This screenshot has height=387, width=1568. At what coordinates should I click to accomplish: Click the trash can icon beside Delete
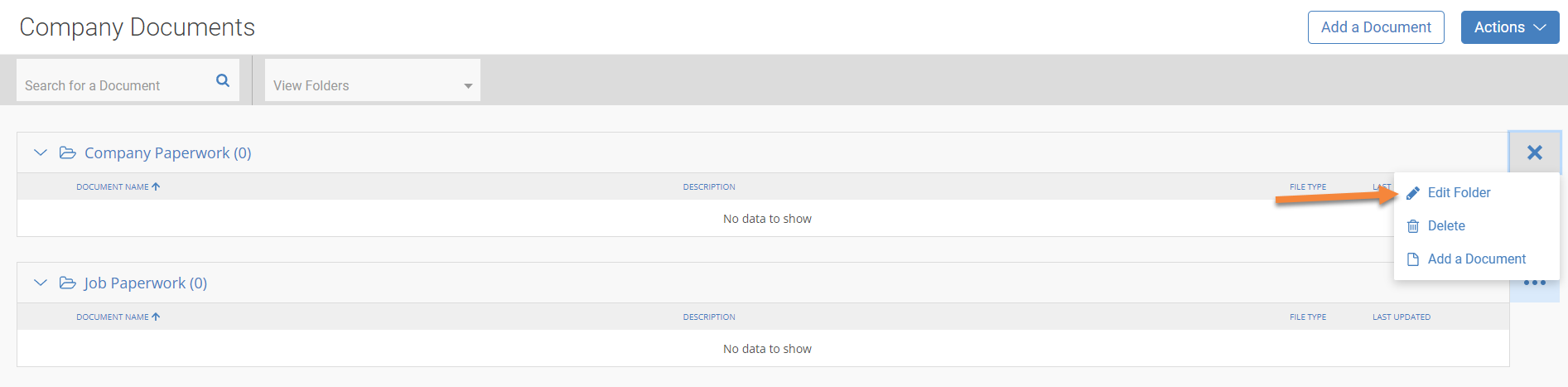[x=1413, y=226]
